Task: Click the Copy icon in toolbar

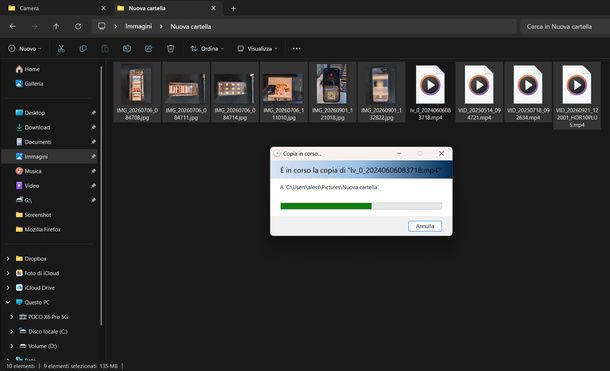Action: (83, 49)
